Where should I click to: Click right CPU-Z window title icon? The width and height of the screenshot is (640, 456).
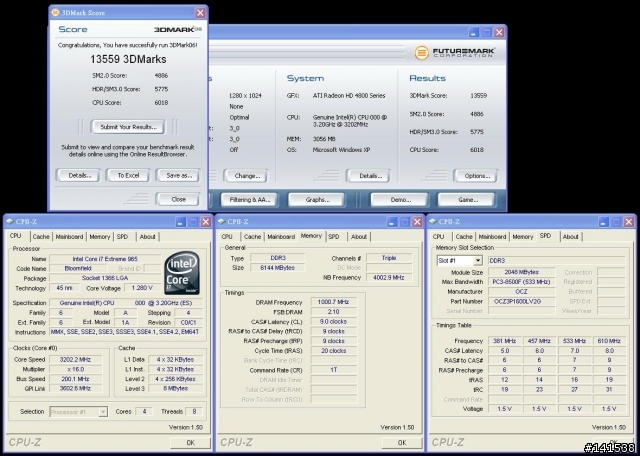point(433,222)
